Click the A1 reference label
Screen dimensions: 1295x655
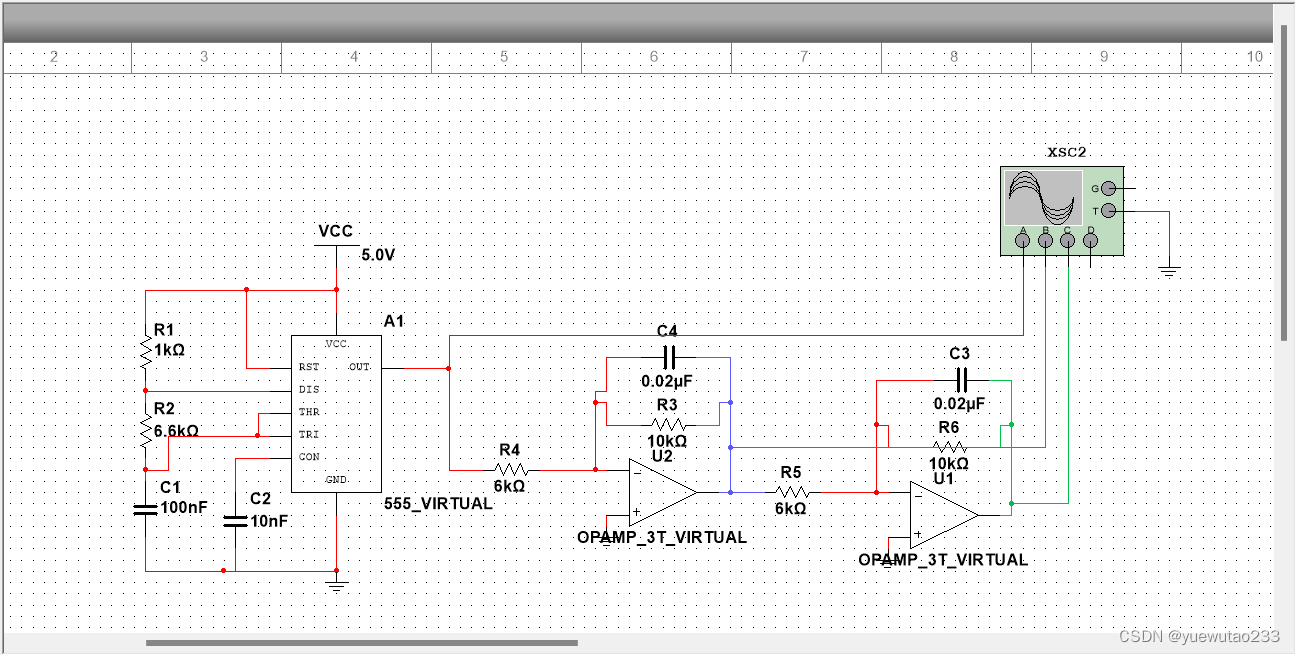(394, 321)
